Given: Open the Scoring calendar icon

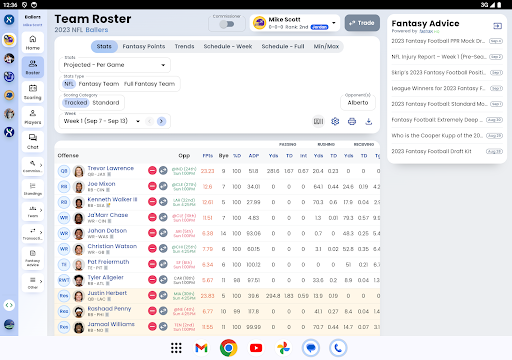Looking at the screenshot, I should tap(33, 92).
